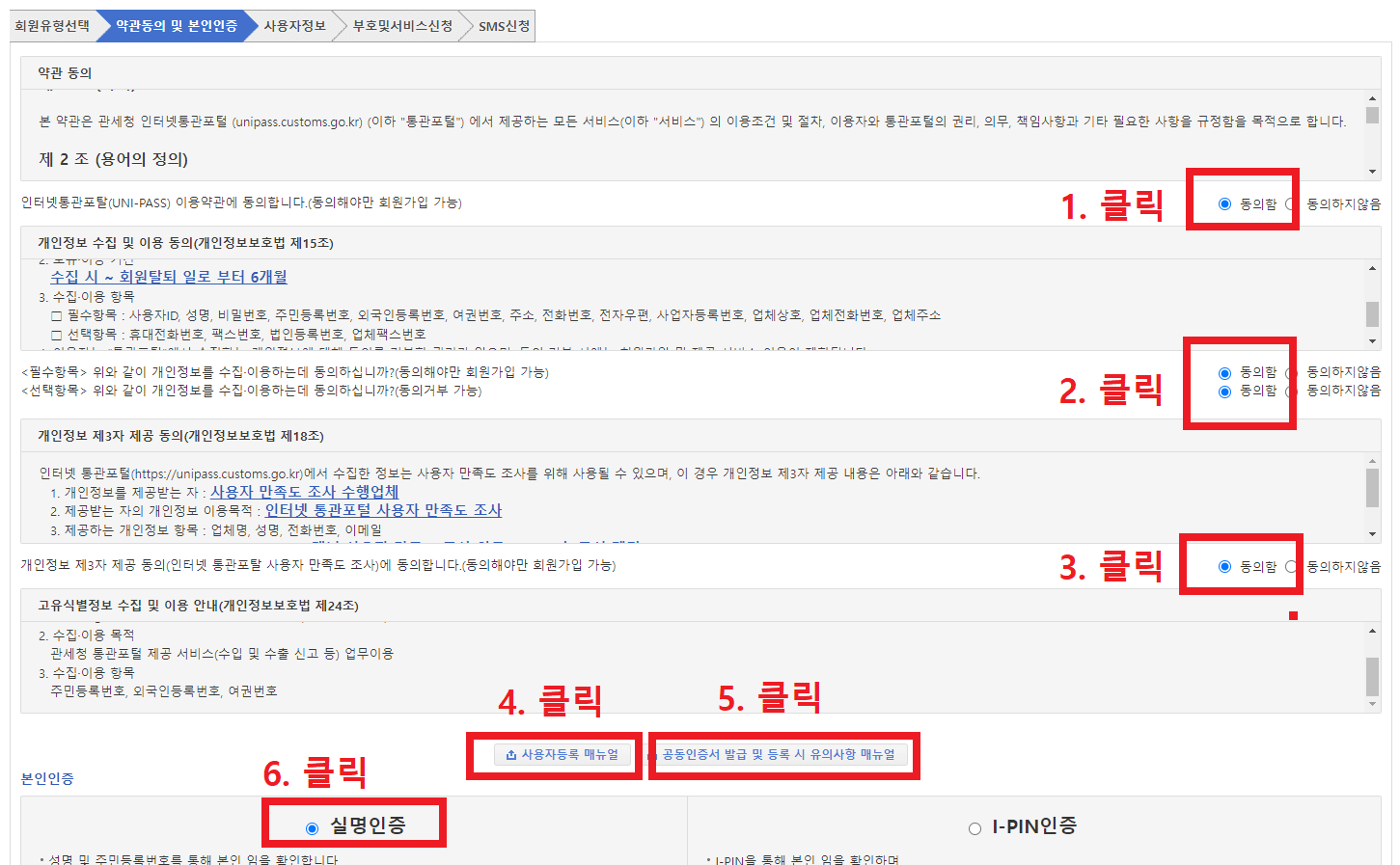
Task: Click up arrow in 고유식별정보 수집 및 이용 안내 box
Action: pyautogui.click(x=1372, y=631)
